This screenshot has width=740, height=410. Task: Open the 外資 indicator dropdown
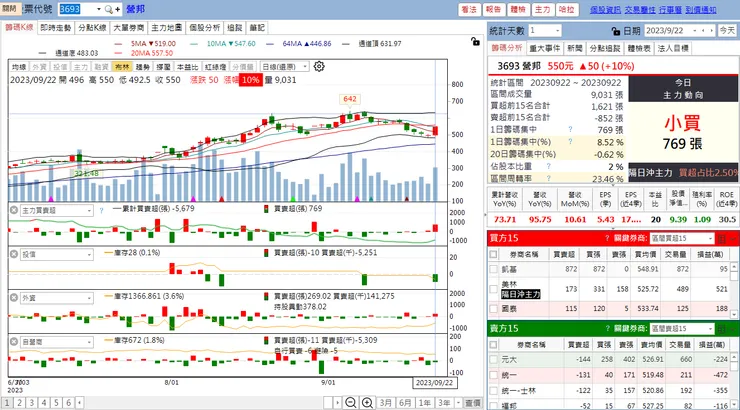point(89,298)
